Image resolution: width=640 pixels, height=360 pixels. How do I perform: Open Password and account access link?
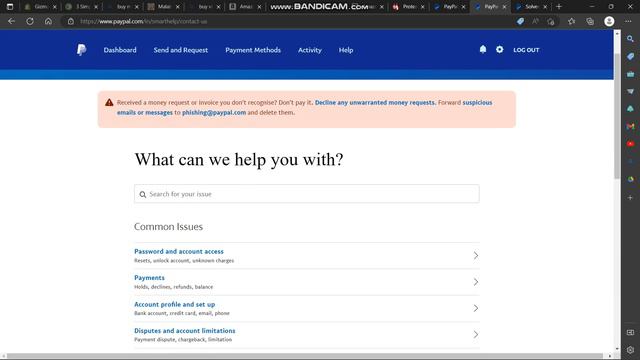179,251
